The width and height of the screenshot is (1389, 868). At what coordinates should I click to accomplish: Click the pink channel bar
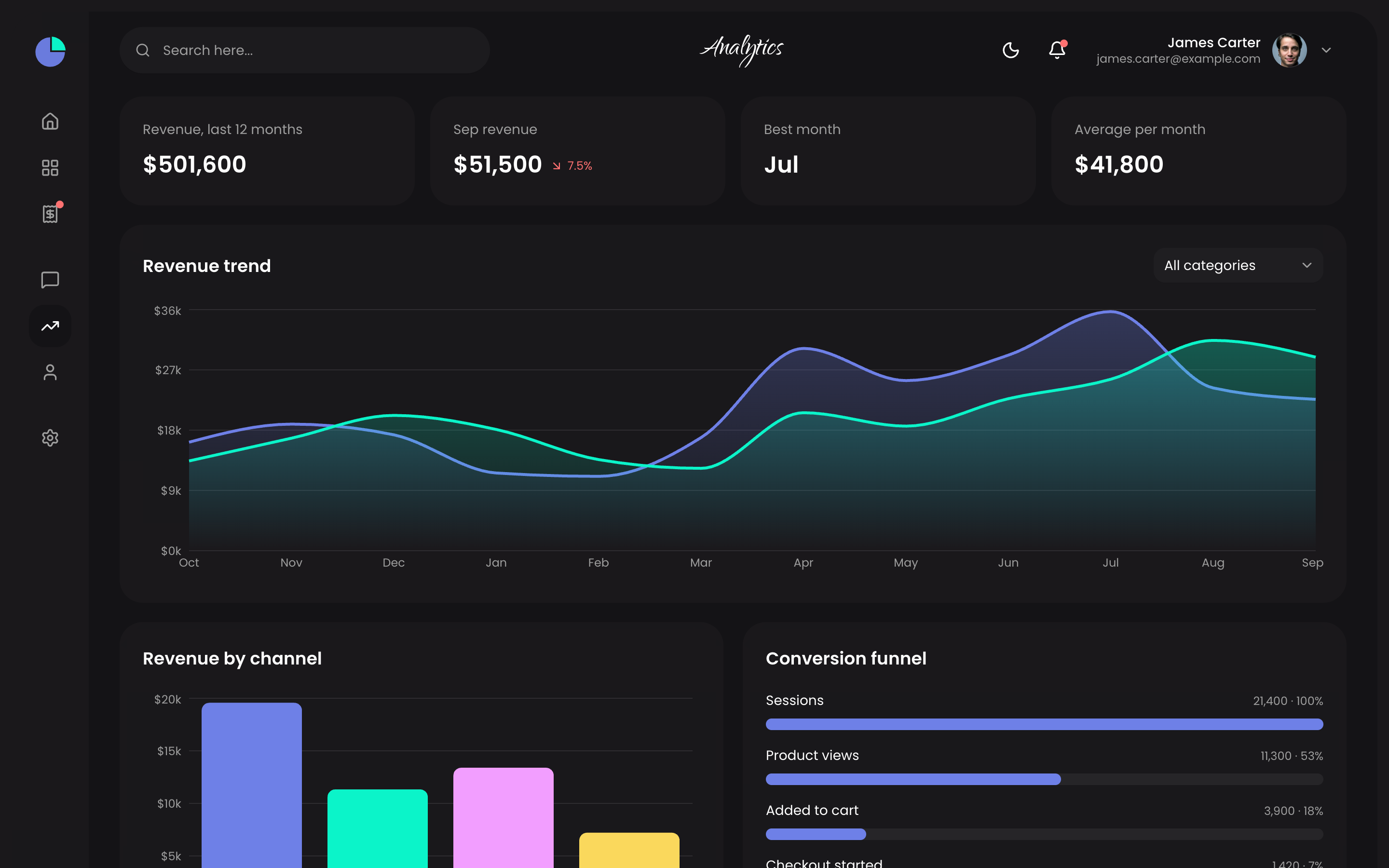504,817
